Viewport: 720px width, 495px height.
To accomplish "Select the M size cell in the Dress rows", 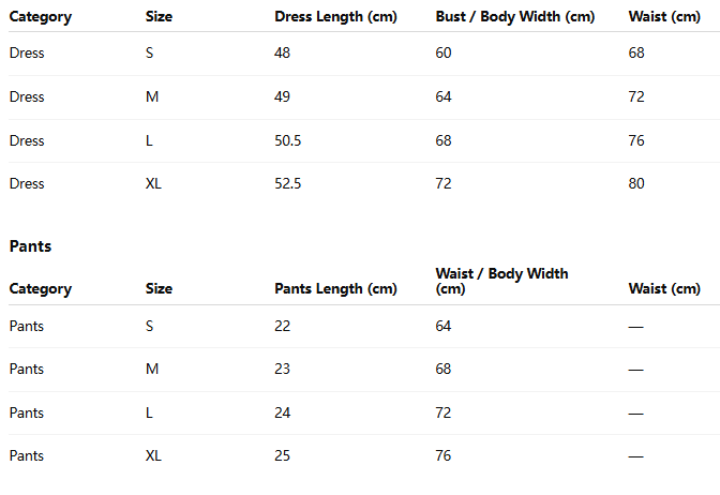I will pyautogui.click(x=151, y=97).
